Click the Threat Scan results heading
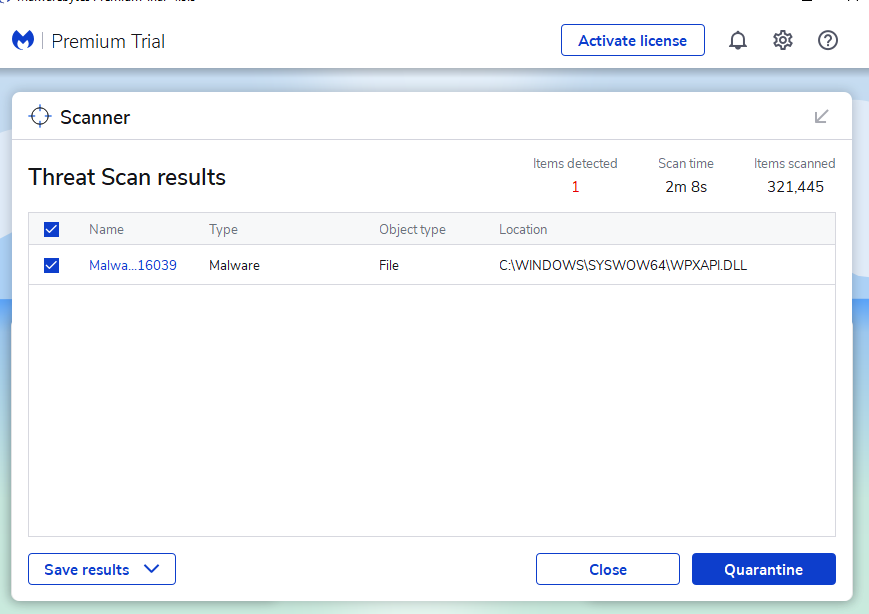The height and width of the screenshot is (614, 869). (127, 177)
